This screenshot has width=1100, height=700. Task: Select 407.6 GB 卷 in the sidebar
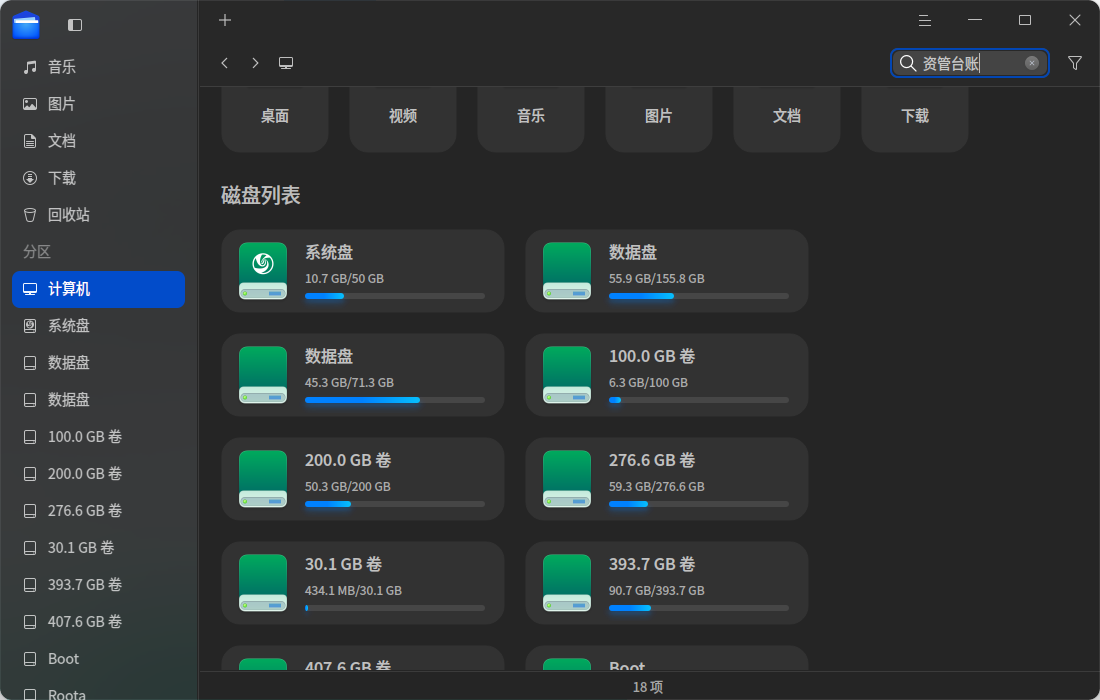coord(98,622)
